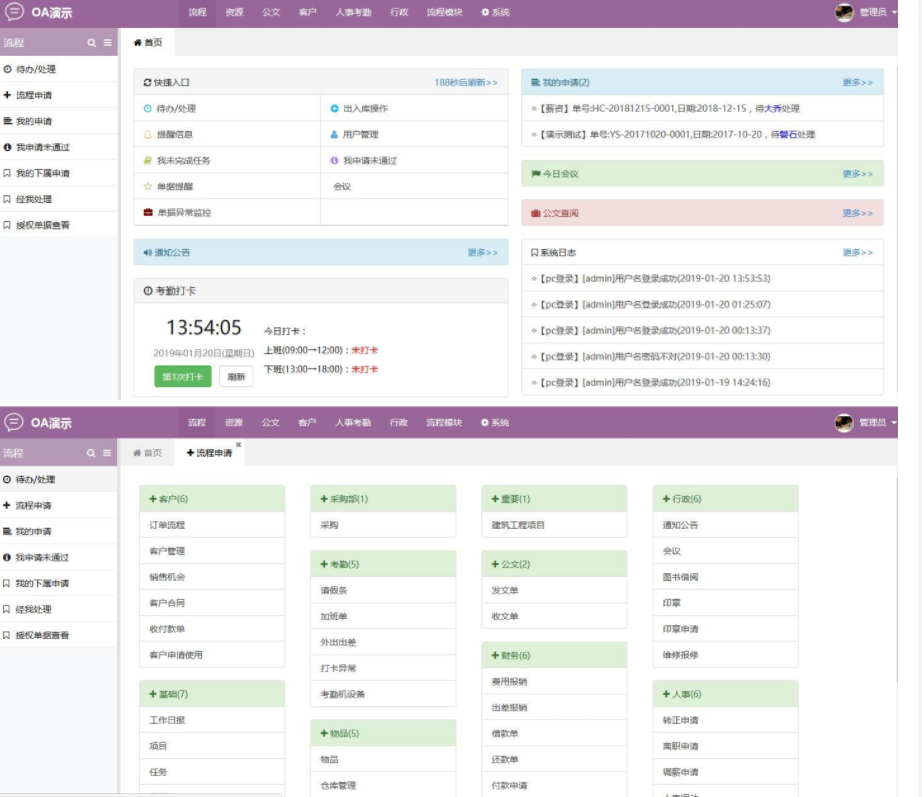Open the 我未完成任务 shortcut

(x=183, y=160)
